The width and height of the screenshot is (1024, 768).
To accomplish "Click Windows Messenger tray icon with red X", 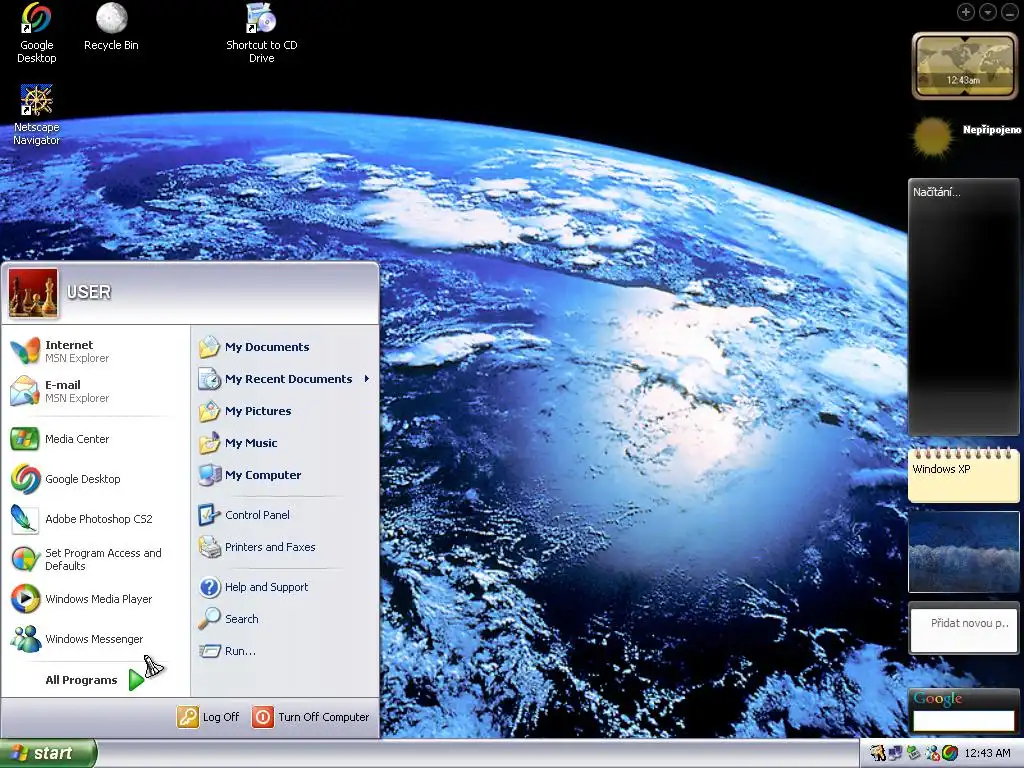I will pos(933,753).
